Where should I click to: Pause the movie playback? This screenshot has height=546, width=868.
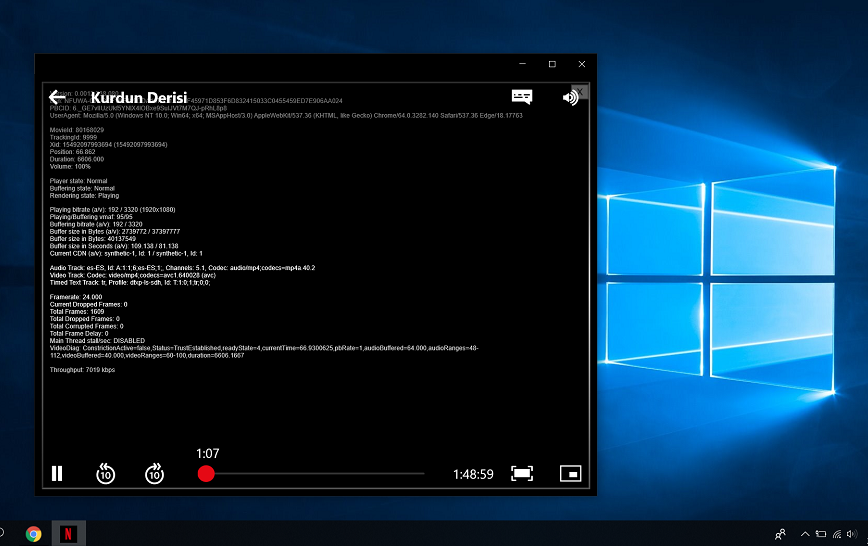pyautogui.click(x=57, y=473)
